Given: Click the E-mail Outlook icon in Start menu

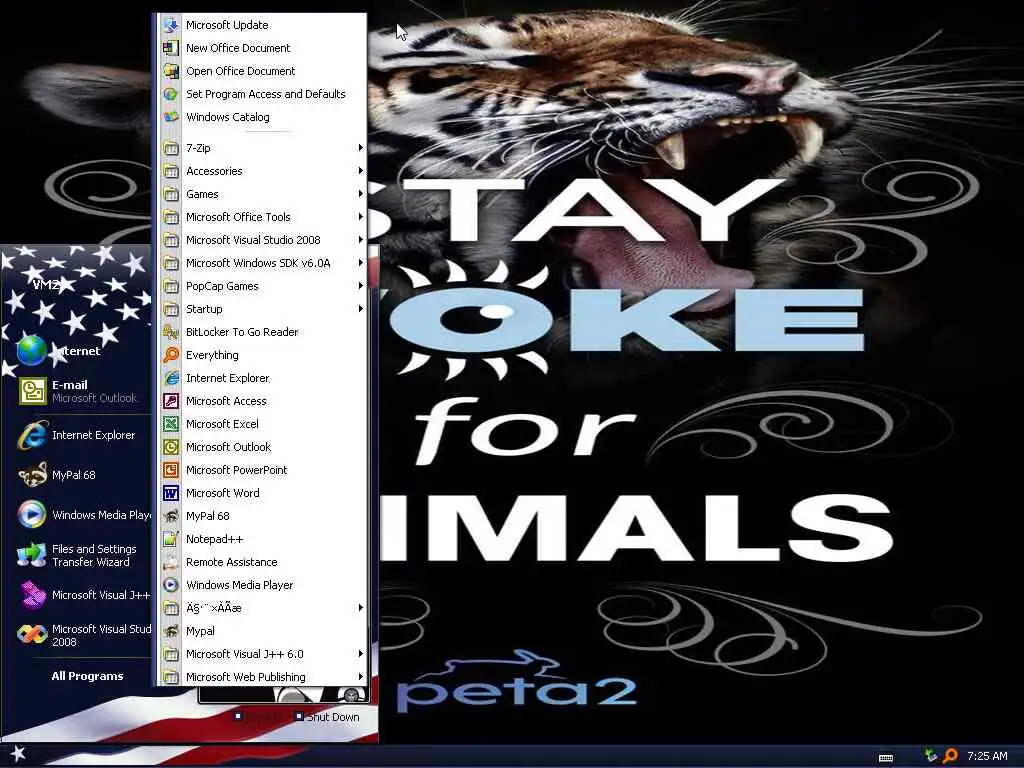Looking at the screenshot, I should pyautogui.click(x=32, y=391).
